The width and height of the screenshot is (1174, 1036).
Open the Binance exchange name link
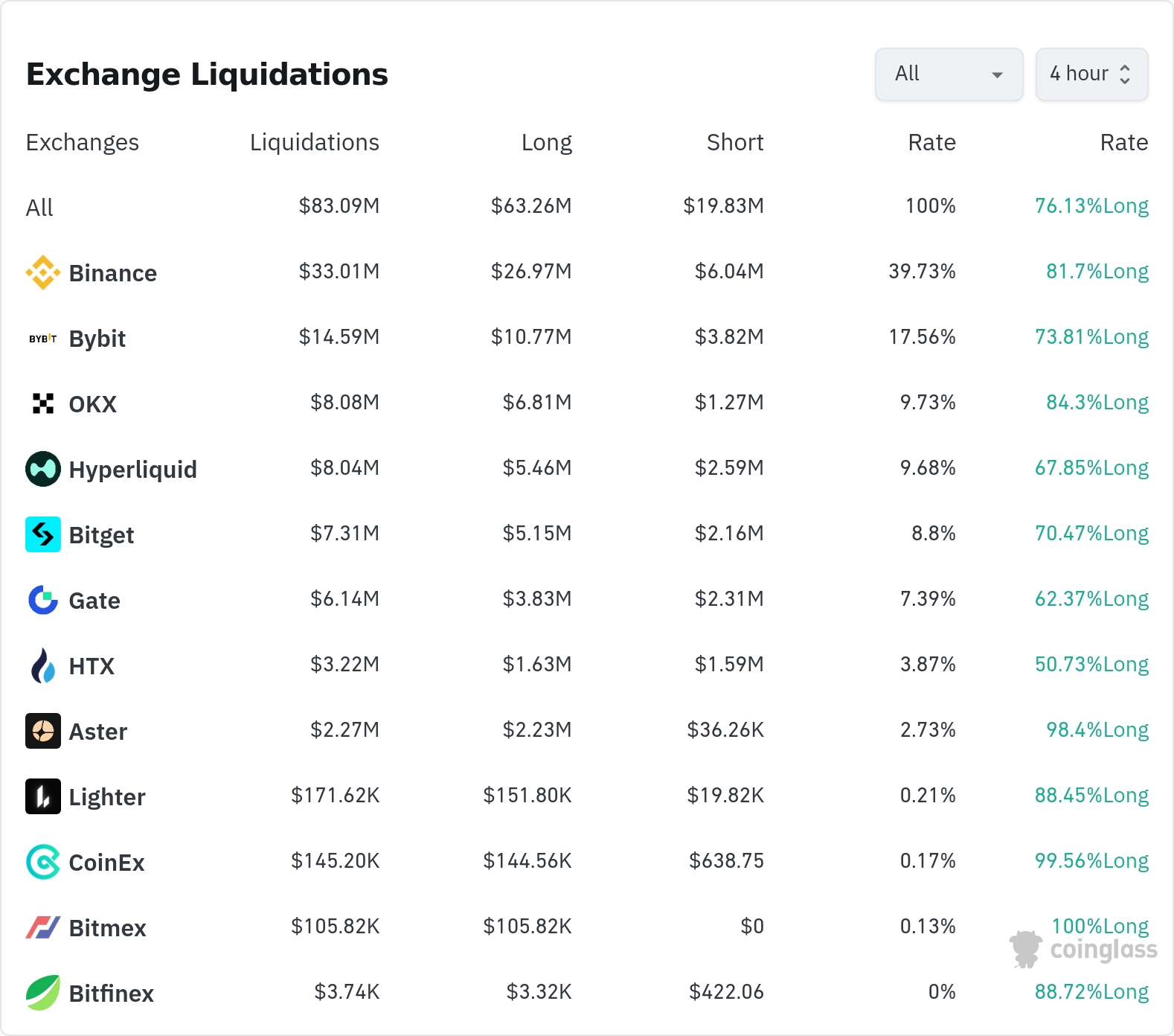pos(112,273)
